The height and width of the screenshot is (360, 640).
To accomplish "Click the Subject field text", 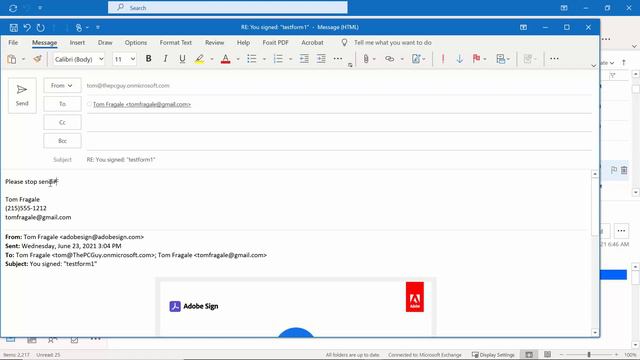I will coord(121,160).
